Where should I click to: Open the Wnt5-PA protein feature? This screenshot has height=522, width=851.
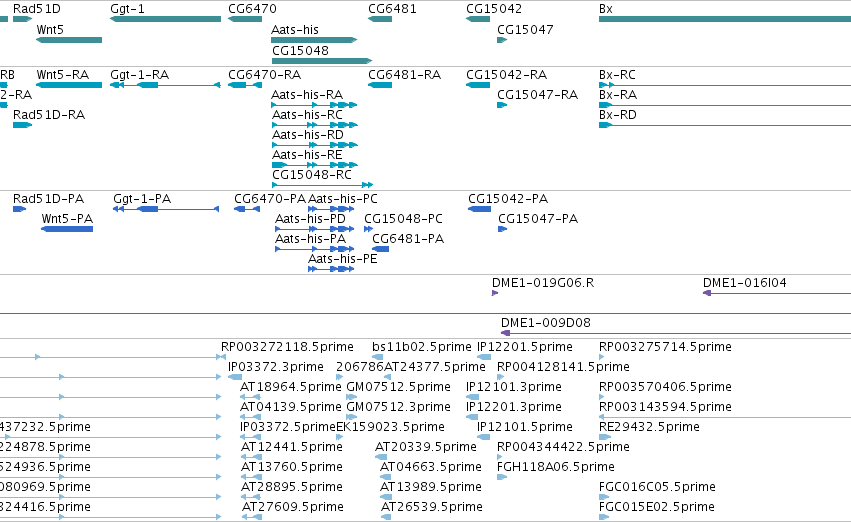[x=67, y=229]
